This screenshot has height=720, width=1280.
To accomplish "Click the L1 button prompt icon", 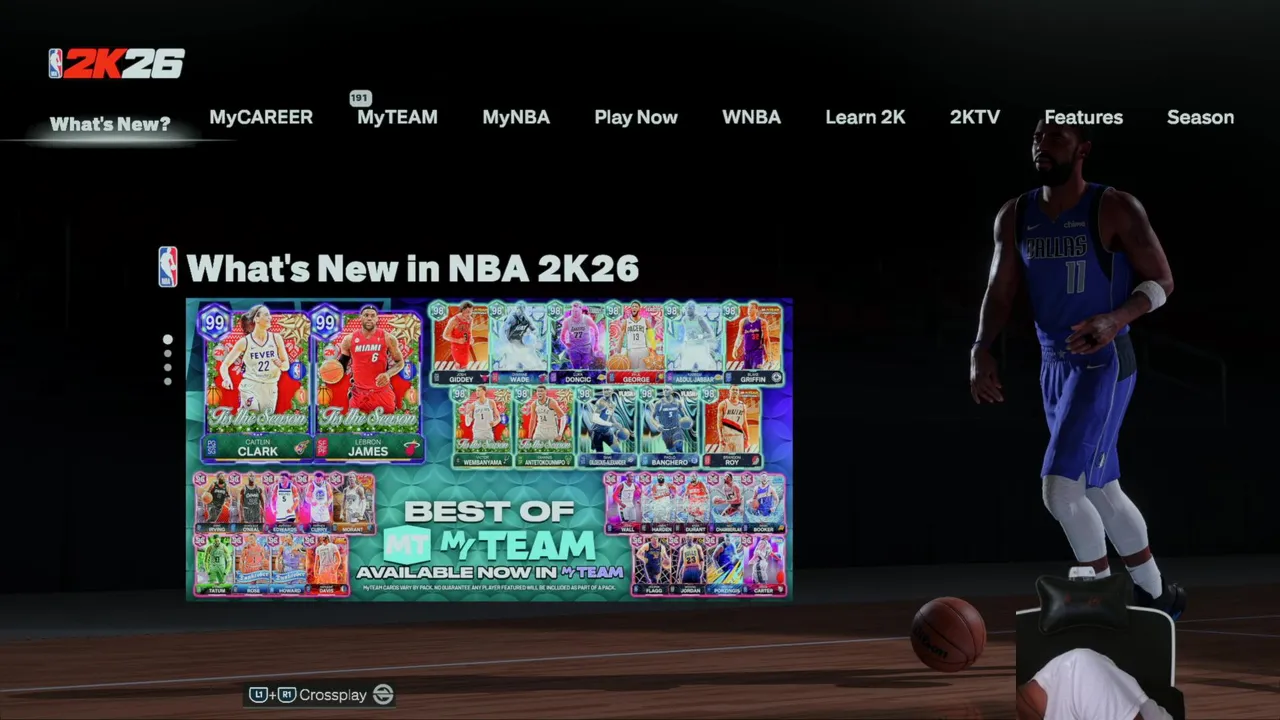I will [258, 694].
